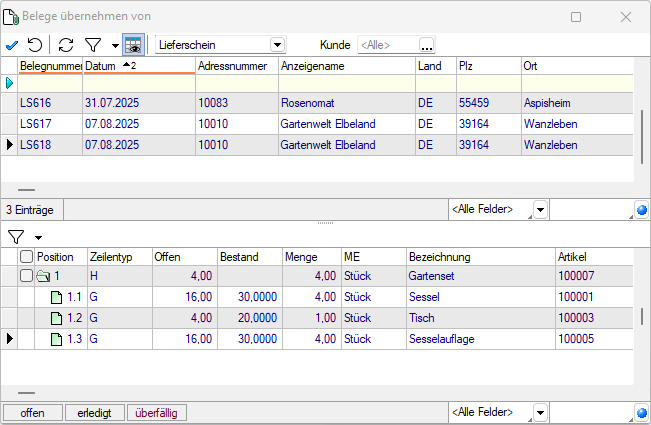Expand the top filter dropdown arrow
The height and width of the screenshot is (425, 651).
115,46
